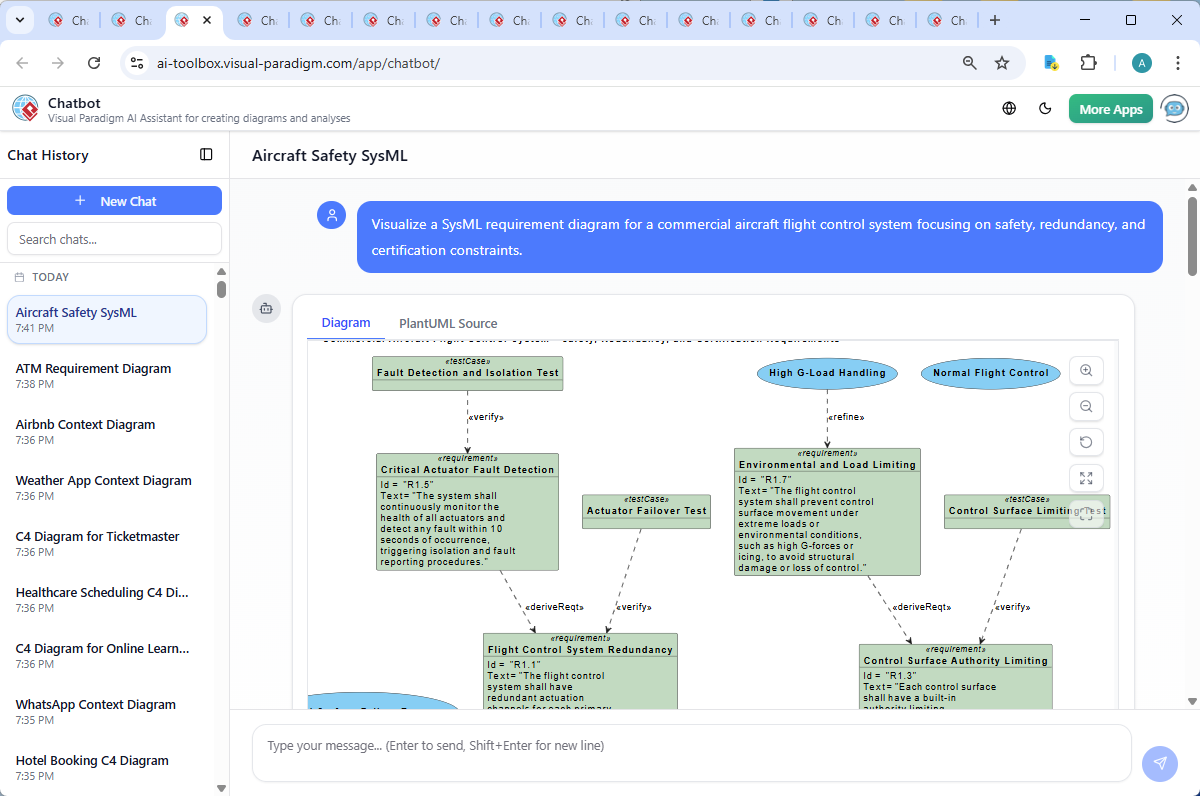Send the typed message with the send icon

[1159, 763]
